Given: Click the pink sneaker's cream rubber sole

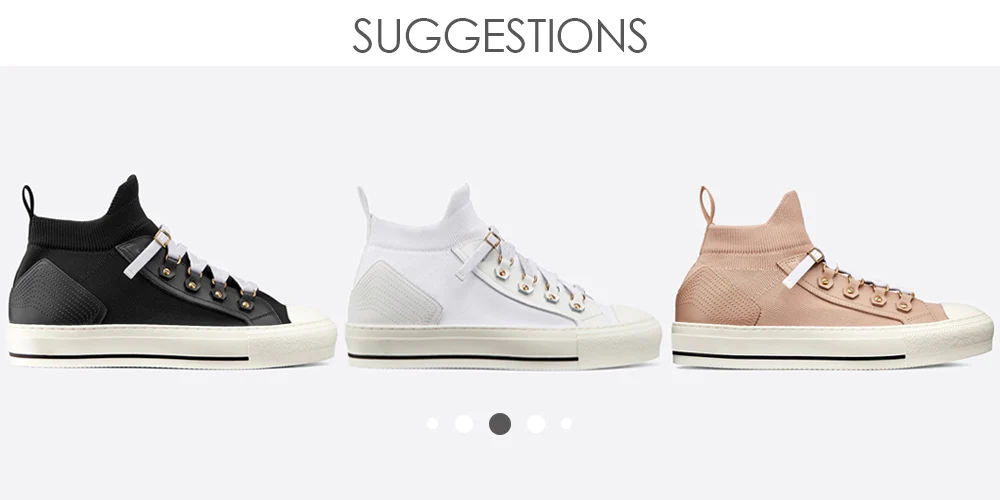Looking at the screenshot, I should tap(832, 344).
